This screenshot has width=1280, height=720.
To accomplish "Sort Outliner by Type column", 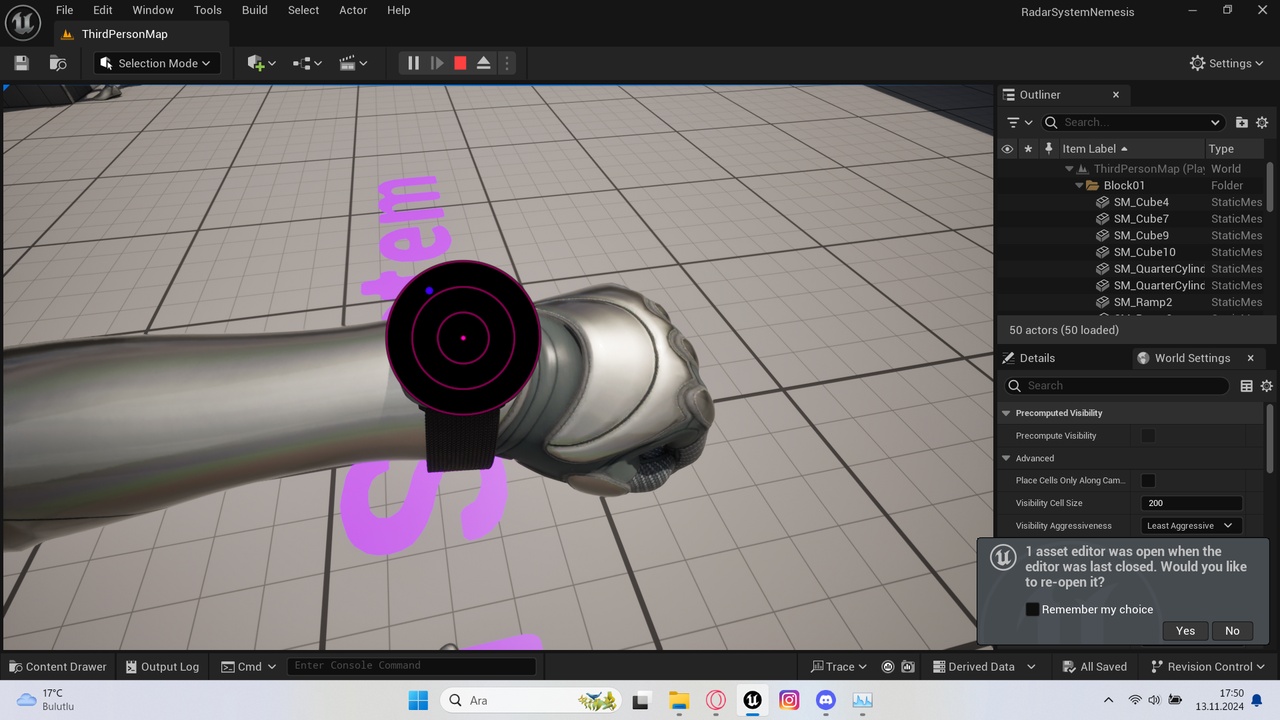I will tap(1236, 148).
